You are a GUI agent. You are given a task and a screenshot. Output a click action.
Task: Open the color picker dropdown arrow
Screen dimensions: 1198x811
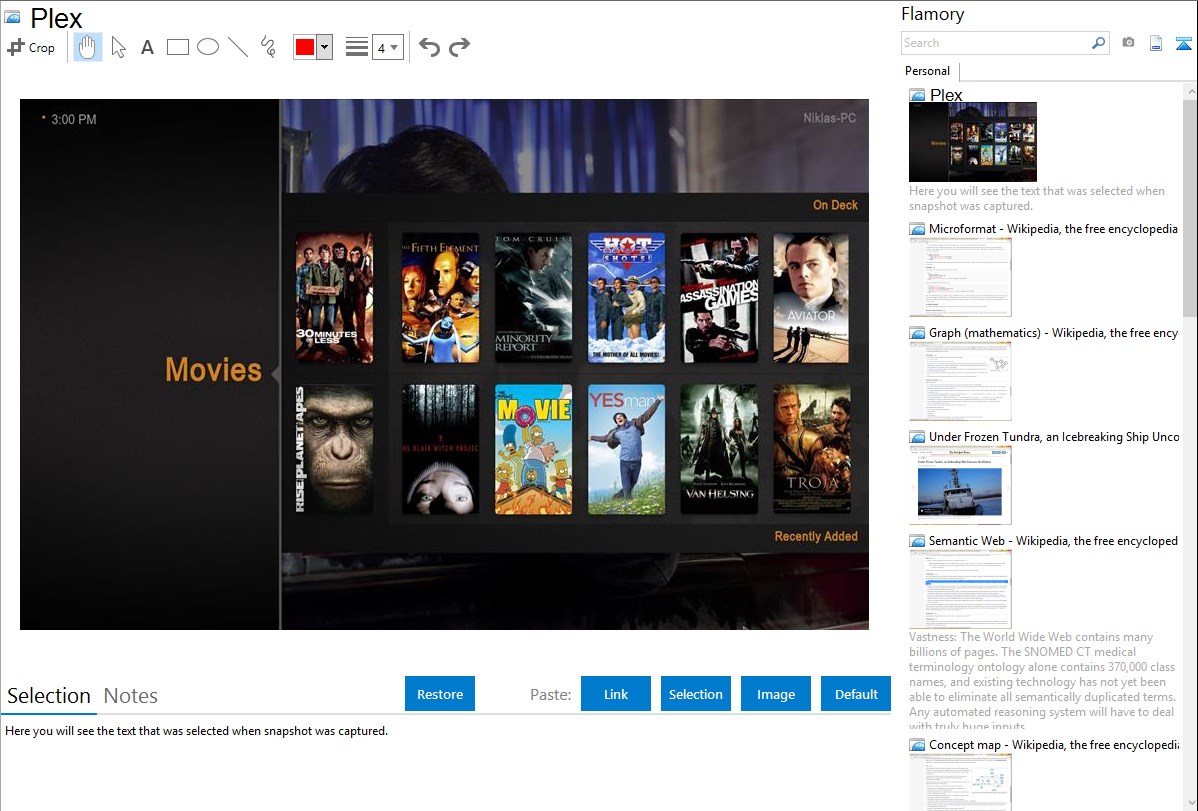click(325, 47)
